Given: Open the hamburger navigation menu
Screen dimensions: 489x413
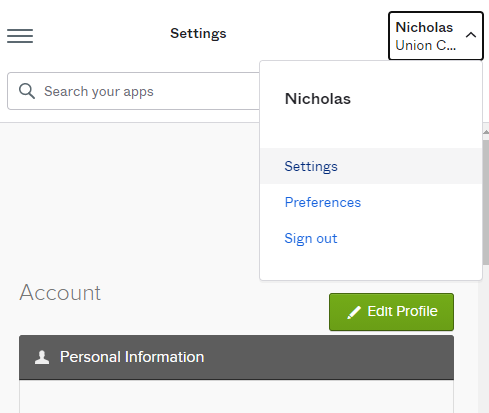Looking at the screenshot, I should pos(20,36).
